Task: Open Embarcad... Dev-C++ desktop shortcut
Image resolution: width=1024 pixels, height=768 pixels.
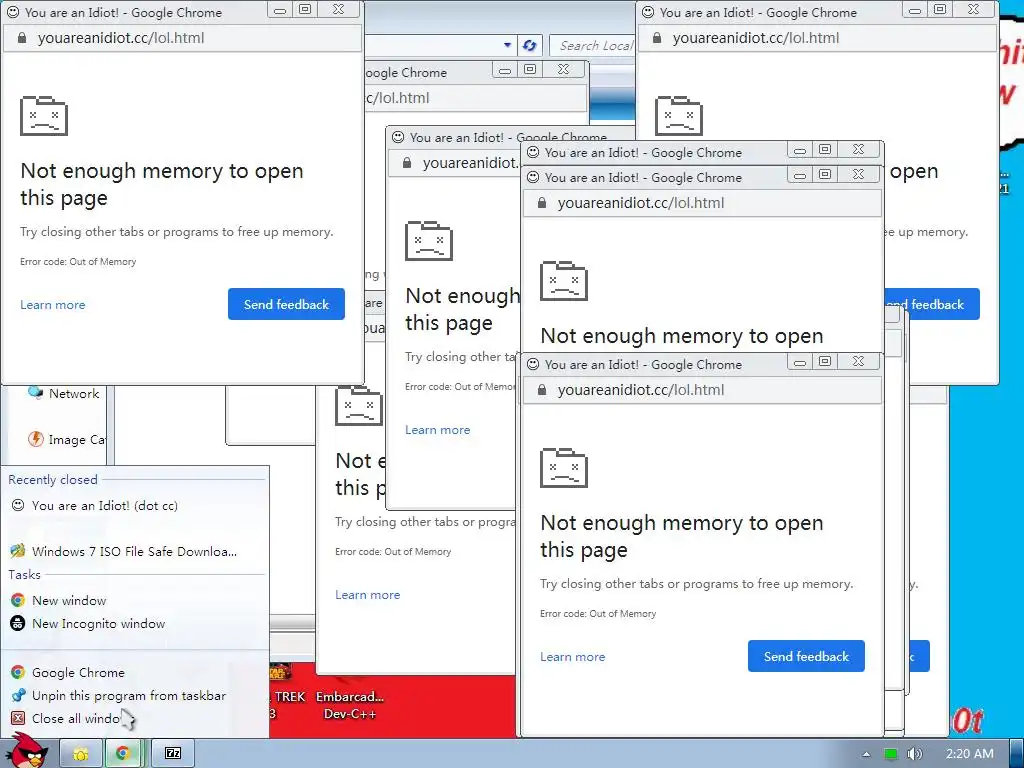Action: pyautogui.click(x=350, y=705)
